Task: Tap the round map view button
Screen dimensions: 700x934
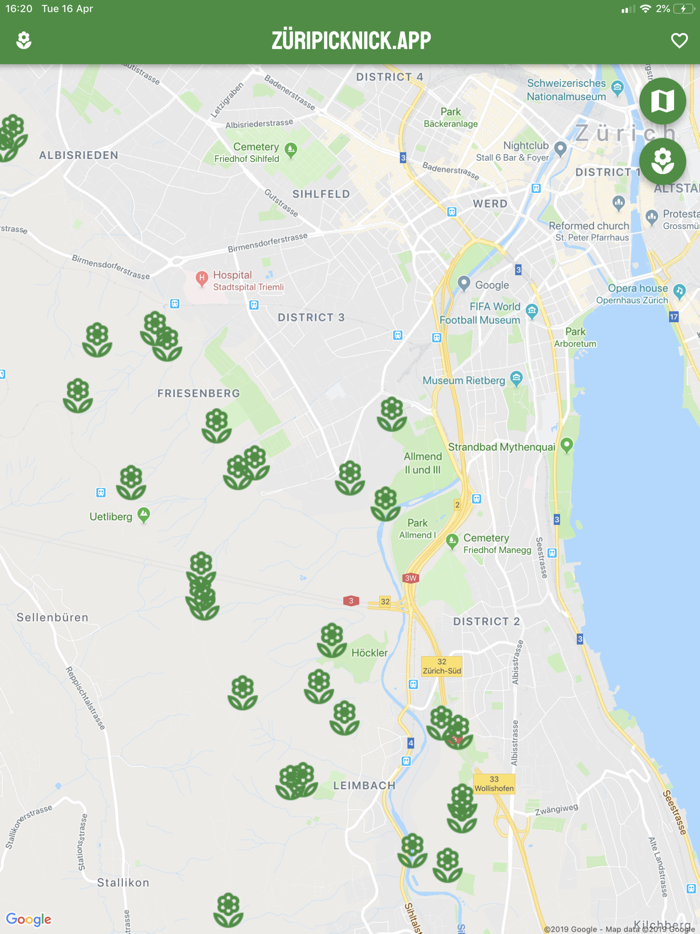Action: click(662, 101)
